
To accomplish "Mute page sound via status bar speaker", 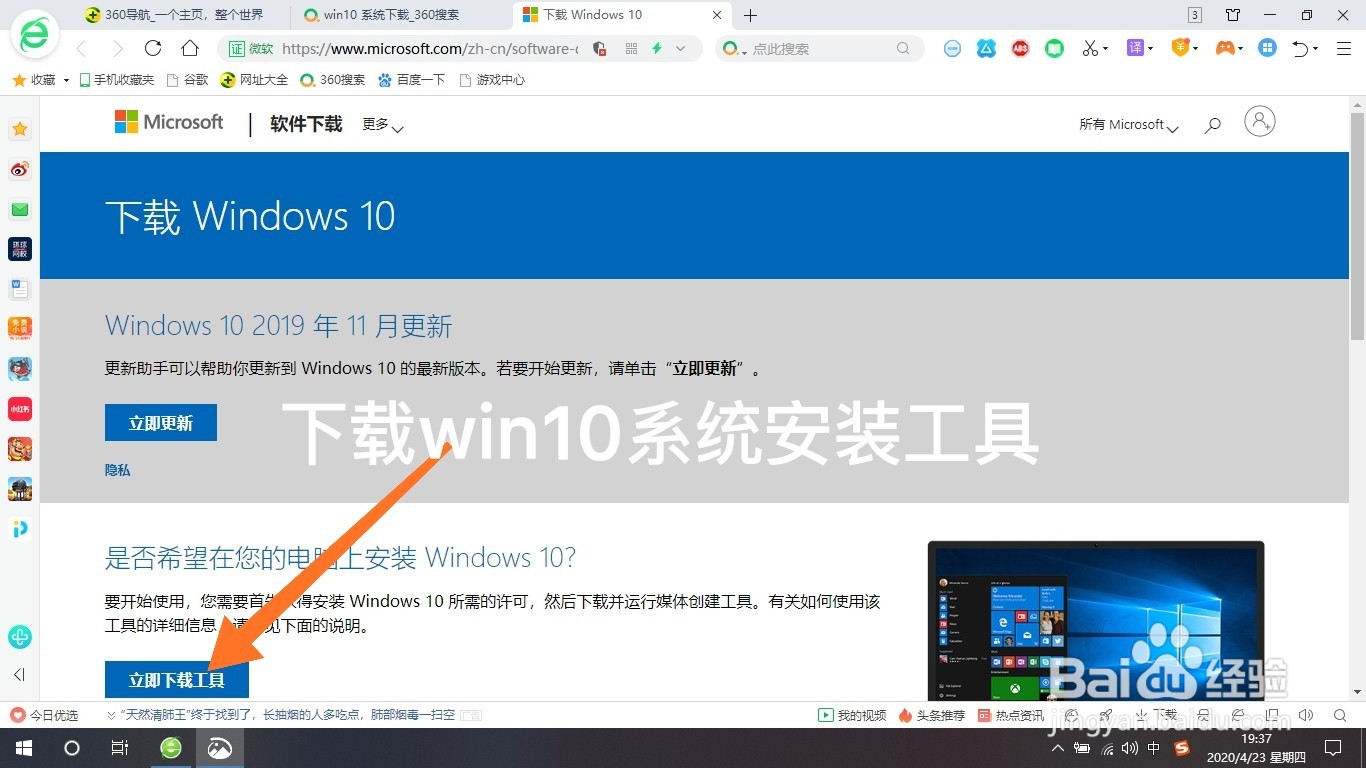I will [1306, 715].
